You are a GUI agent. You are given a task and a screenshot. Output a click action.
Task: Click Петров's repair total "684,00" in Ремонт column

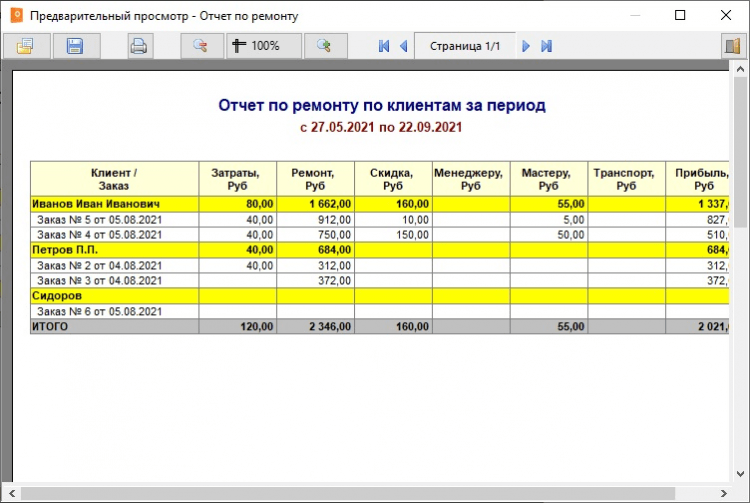[x=334, y=250]
